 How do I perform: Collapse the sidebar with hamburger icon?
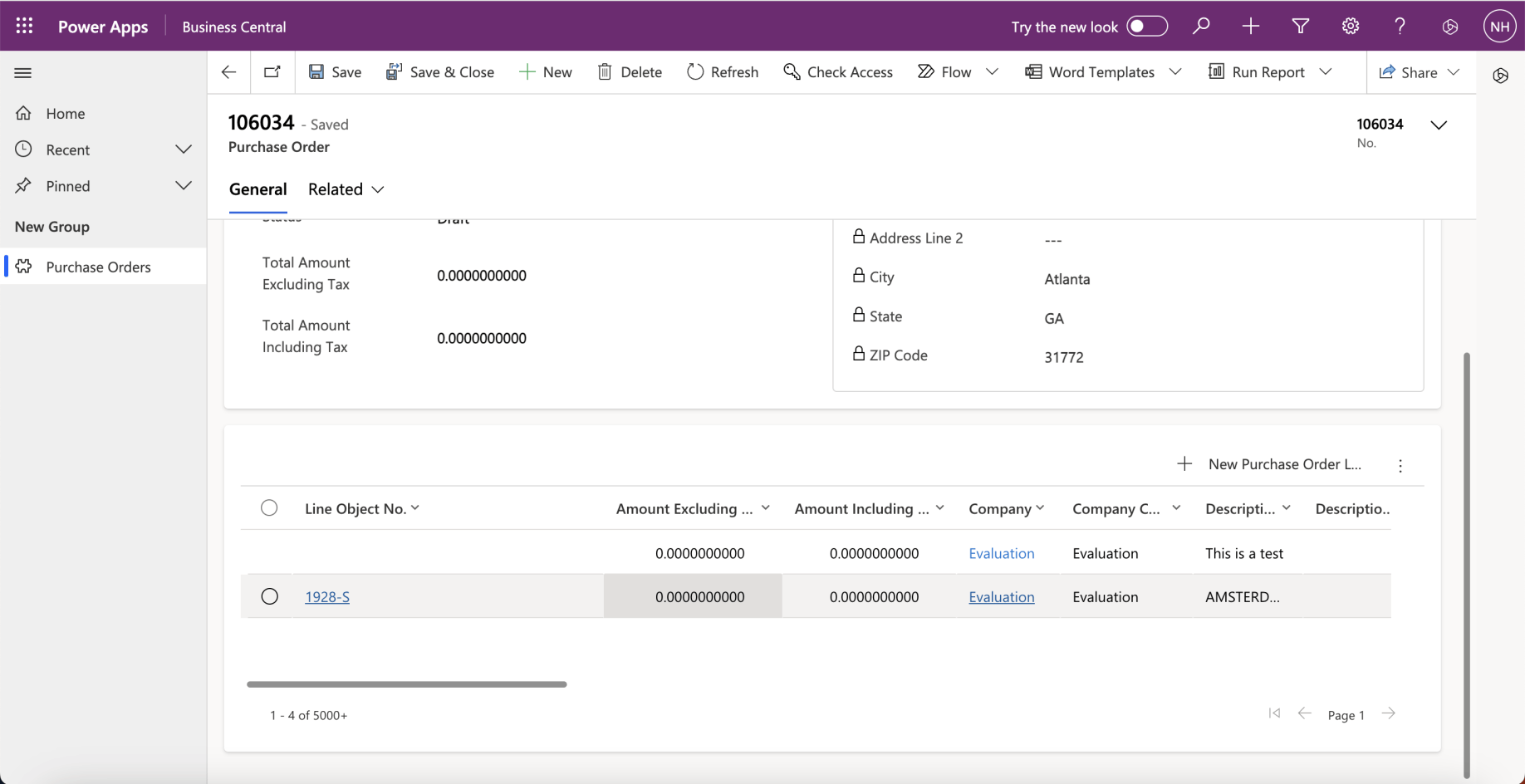point(23,73)
